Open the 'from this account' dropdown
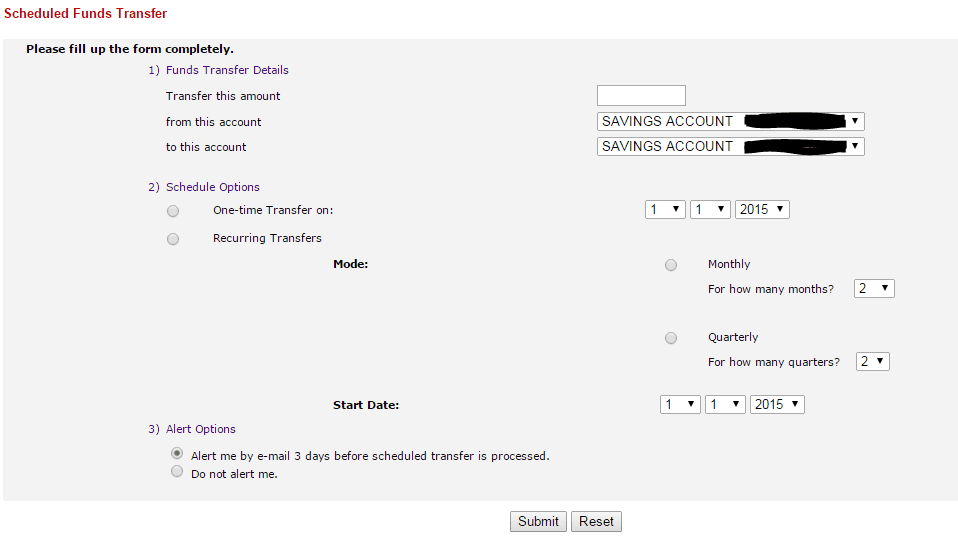Viewport: 958px width, 539px height. coord(730,122)
